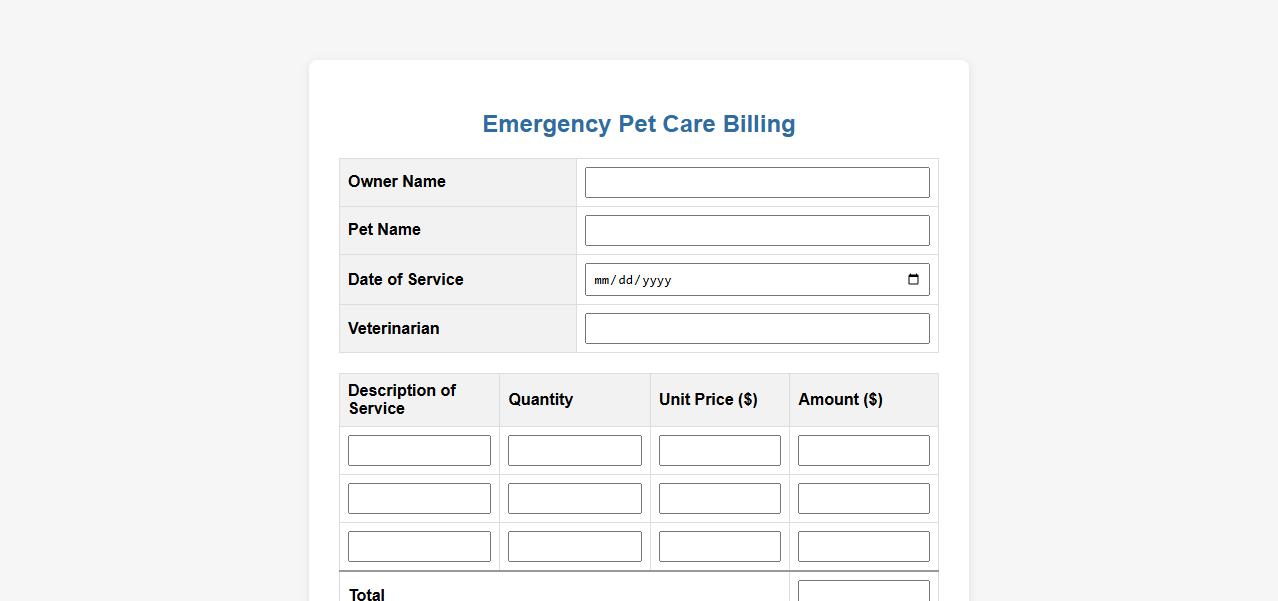Open the Date of Service calendar picker
The image size is (1278, 601).
pyautogui.click(x=913, y=280)
